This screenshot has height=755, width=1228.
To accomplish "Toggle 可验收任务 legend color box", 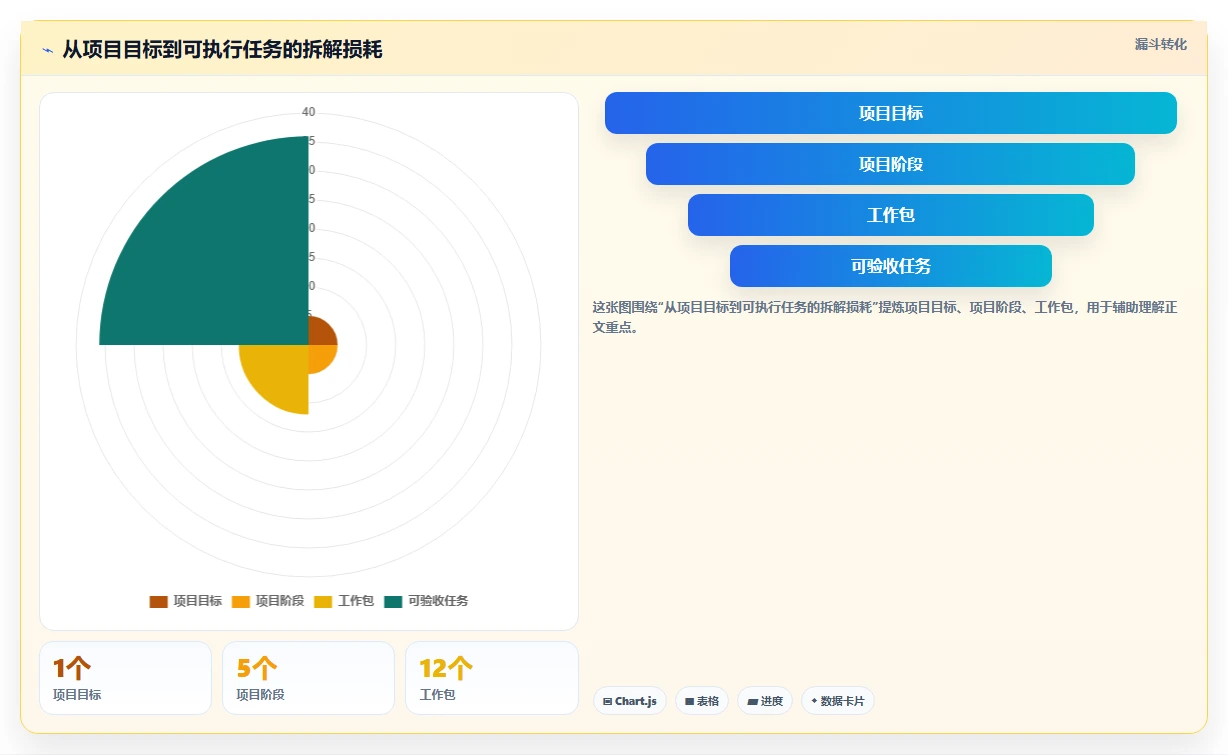I will (393, 601).
